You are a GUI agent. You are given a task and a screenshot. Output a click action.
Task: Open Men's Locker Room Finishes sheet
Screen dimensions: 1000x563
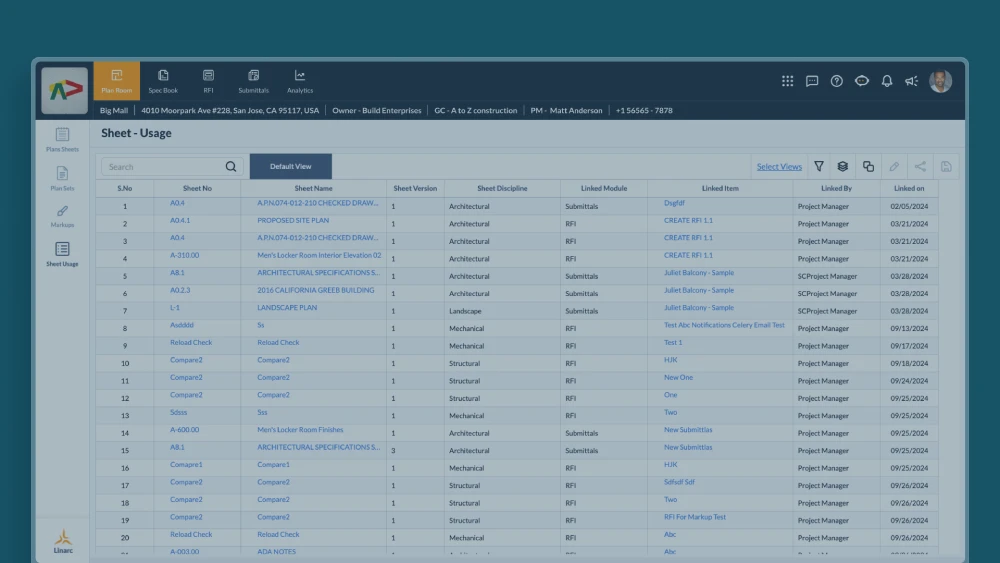300,430
